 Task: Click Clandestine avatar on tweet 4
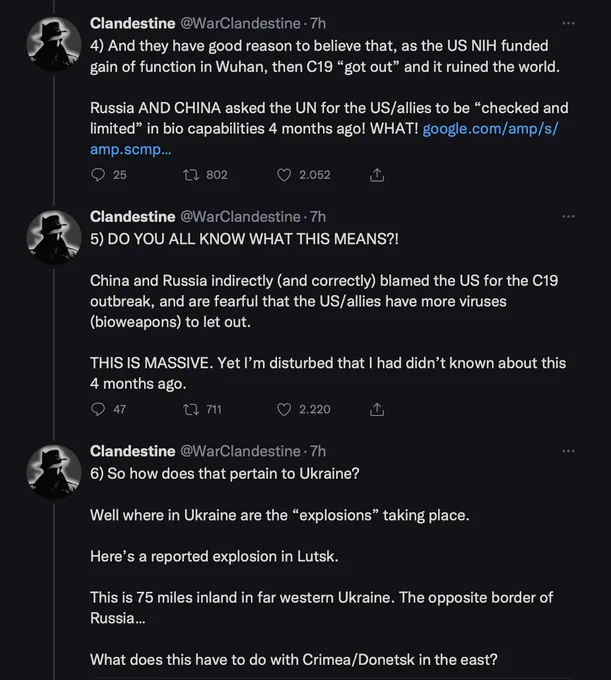54,44
